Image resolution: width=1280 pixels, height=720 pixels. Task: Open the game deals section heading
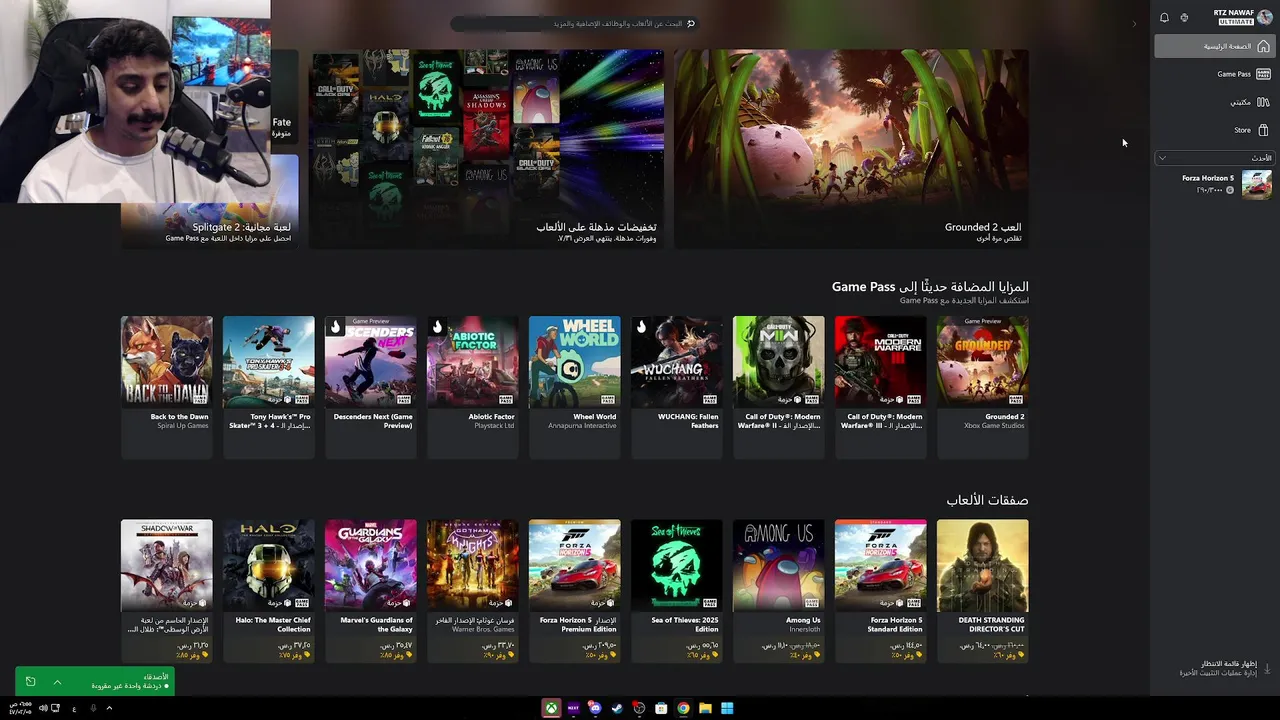tap(987, 500)
